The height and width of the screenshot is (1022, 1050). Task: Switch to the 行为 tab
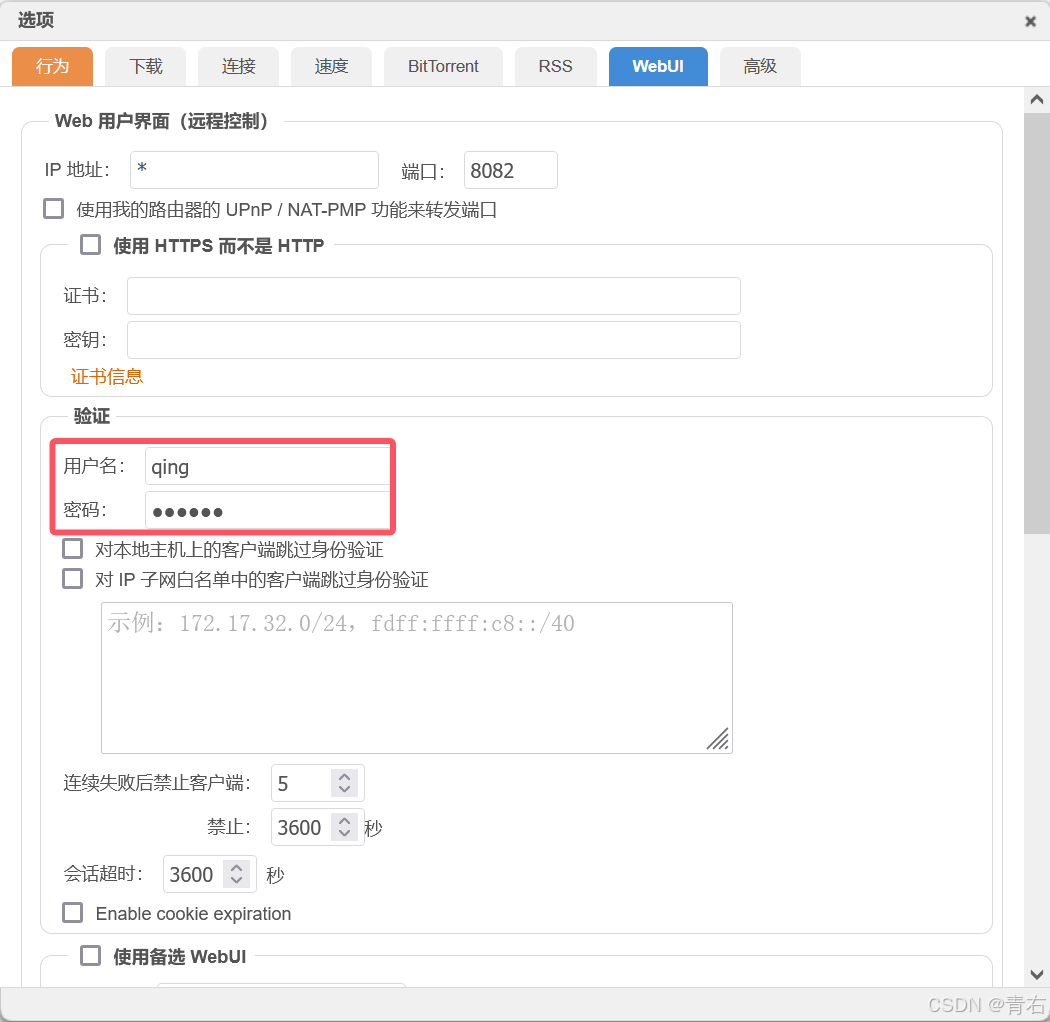click(52, 66)
